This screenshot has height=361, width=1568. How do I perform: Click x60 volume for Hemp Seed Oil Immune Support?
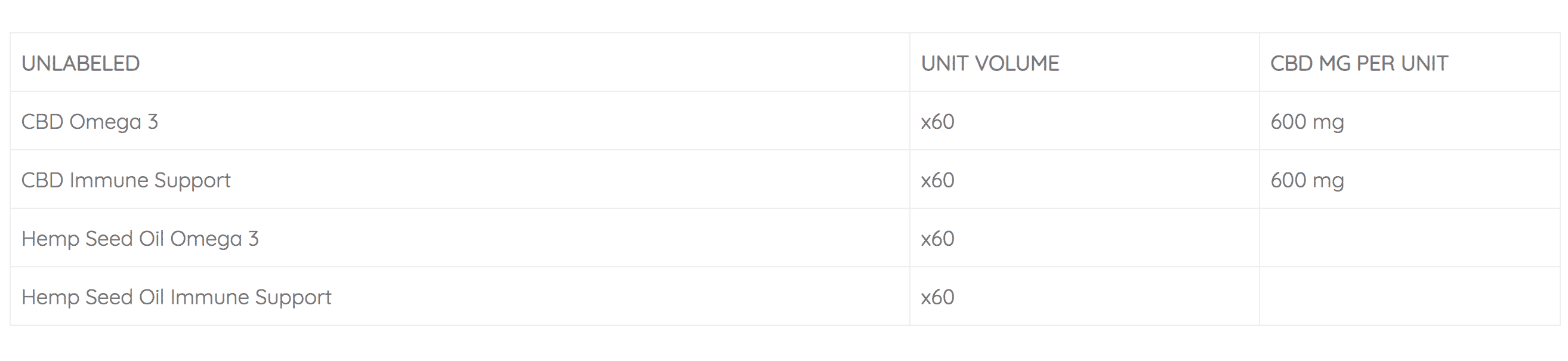937,297
